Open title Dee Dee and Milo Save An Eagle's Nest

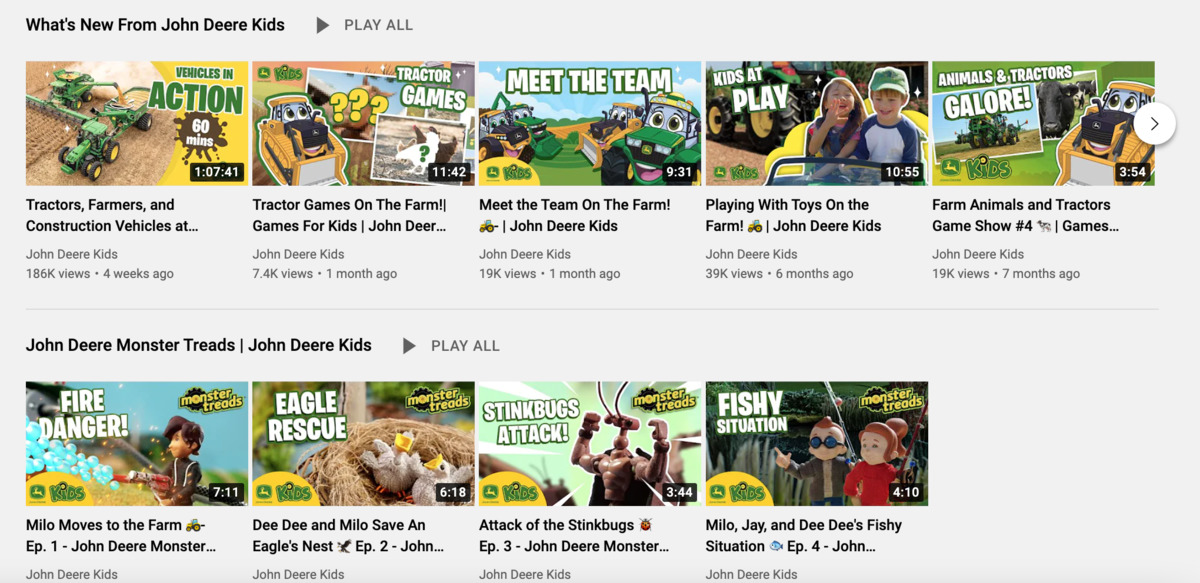coord(348,536)
